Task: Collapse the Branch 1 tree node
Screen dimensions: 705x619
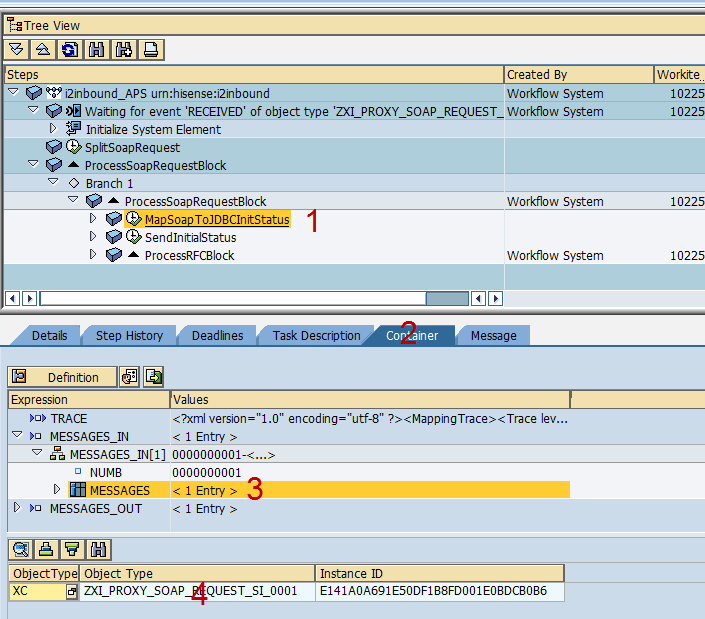Action: tap(54, 183)
